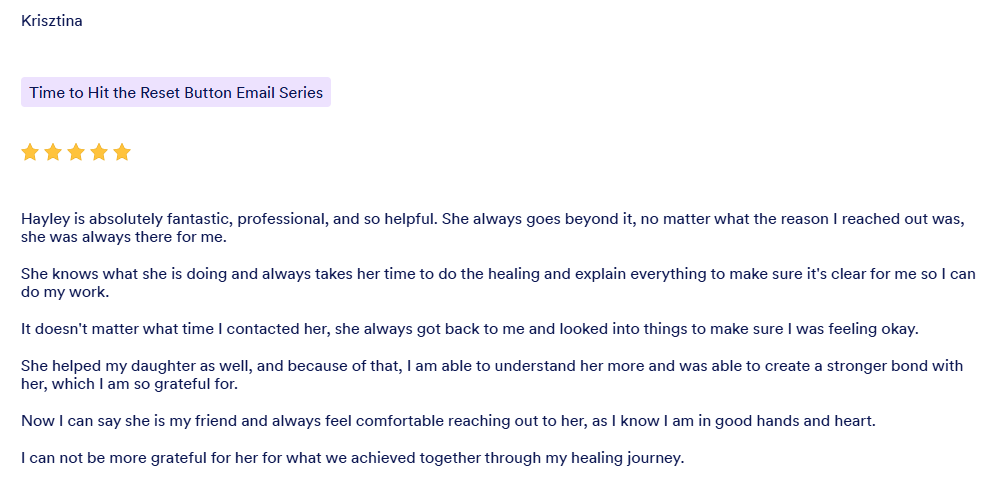Screen dimensions: 988x481
Task: Click the paragraph starting 'Now I can say'
Action: click(x=448, y=421)
